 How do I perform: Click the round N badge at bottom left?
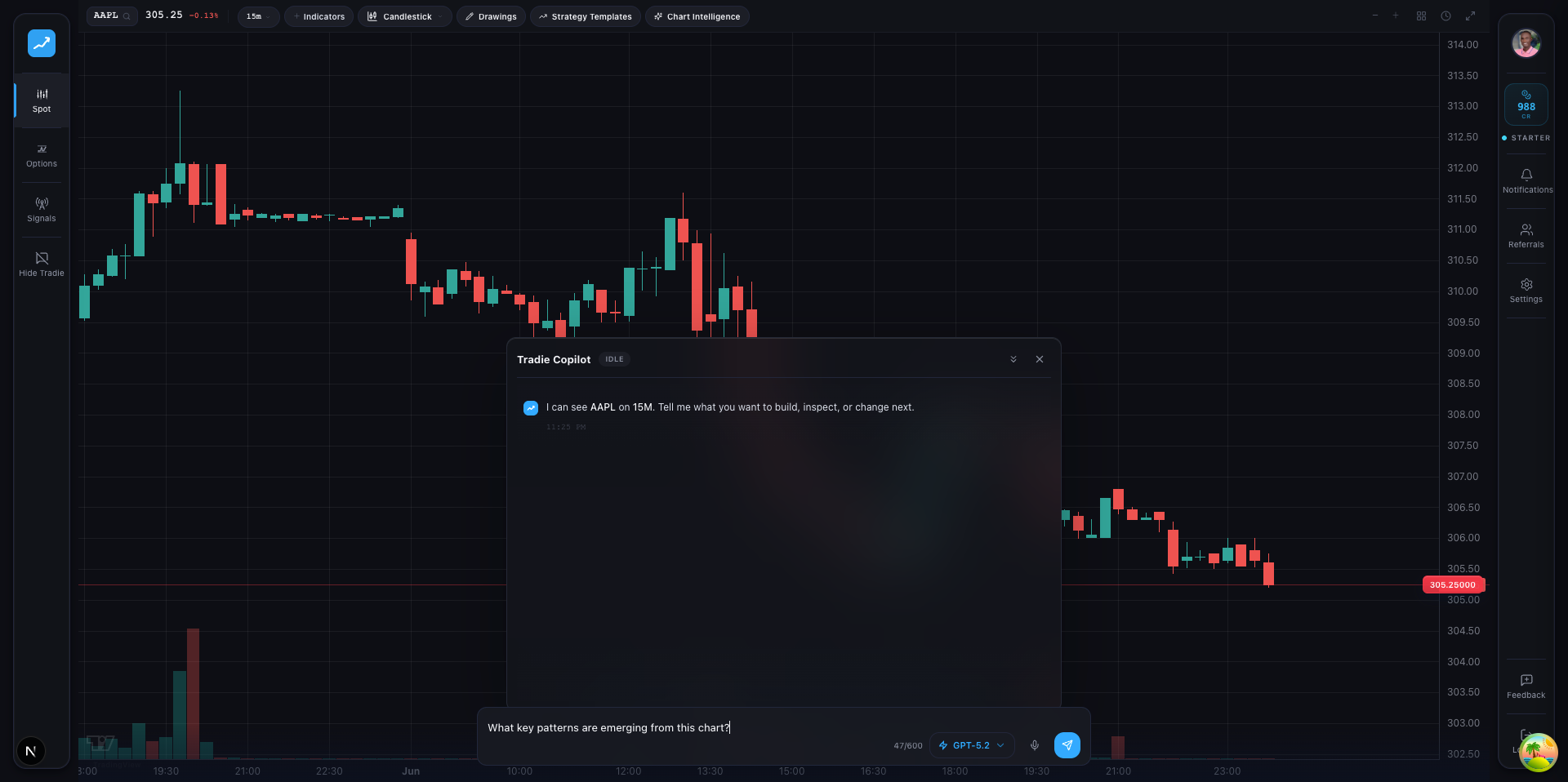click(x=31, y=751)
